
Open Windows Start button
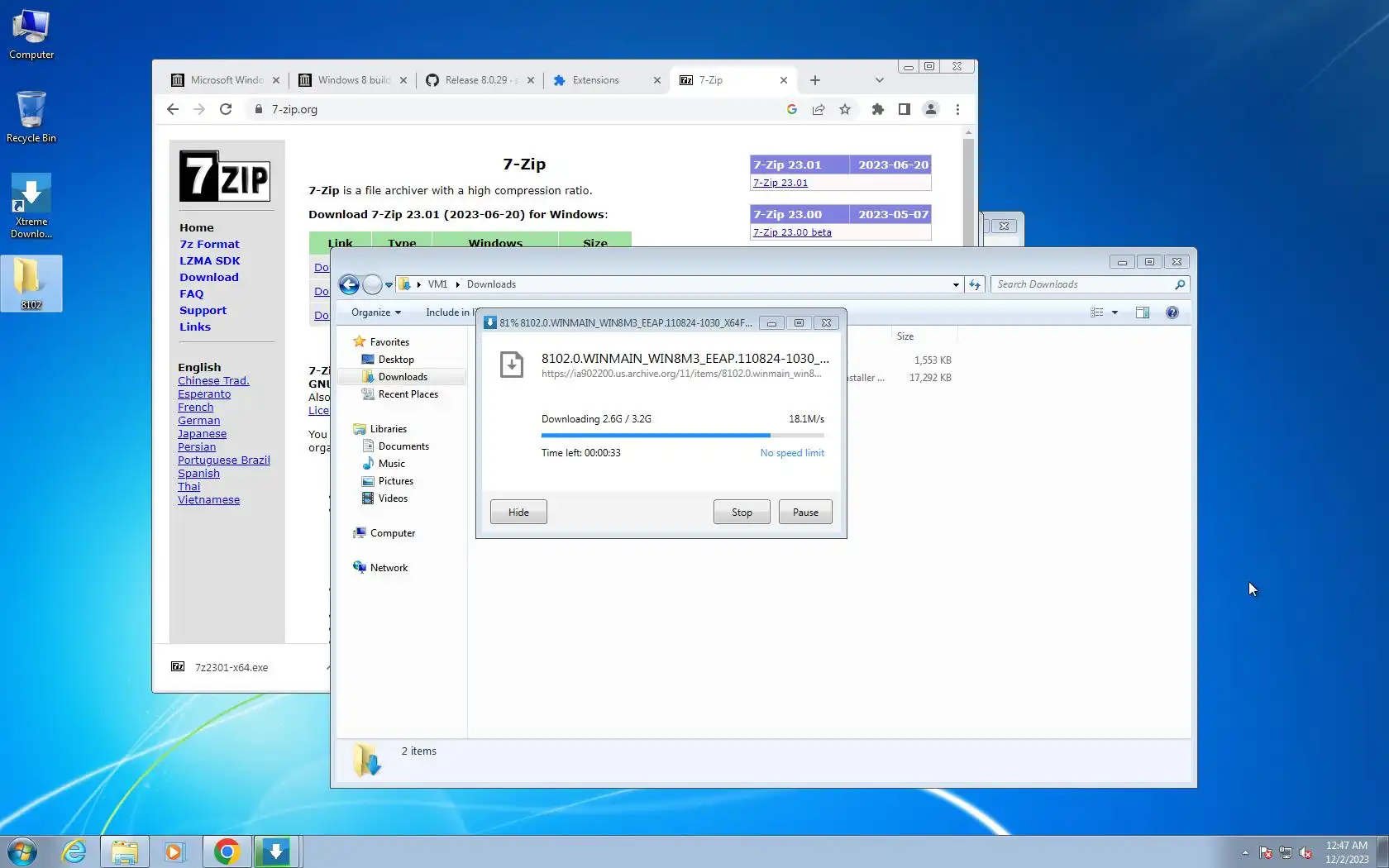[x=22, y=851]
